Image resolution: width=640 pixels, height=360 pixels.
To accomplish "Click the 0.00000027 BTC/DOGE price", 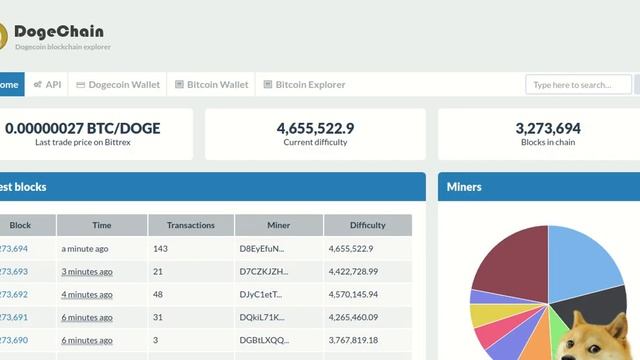I will tap(83, 128).
